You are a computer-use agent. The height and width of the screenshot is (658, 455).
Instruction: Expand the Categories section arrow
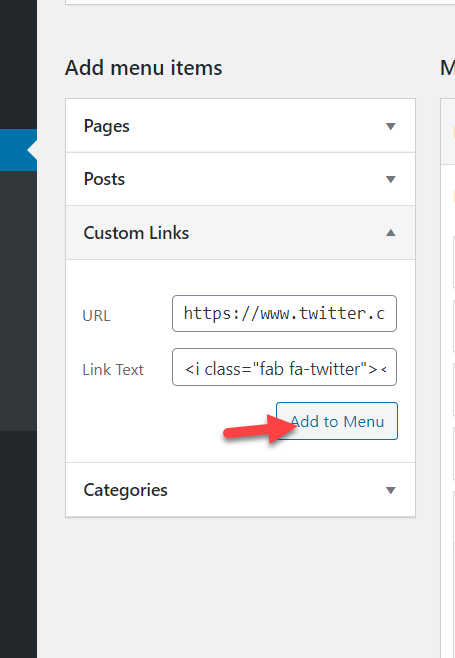[x=390, y=490]
